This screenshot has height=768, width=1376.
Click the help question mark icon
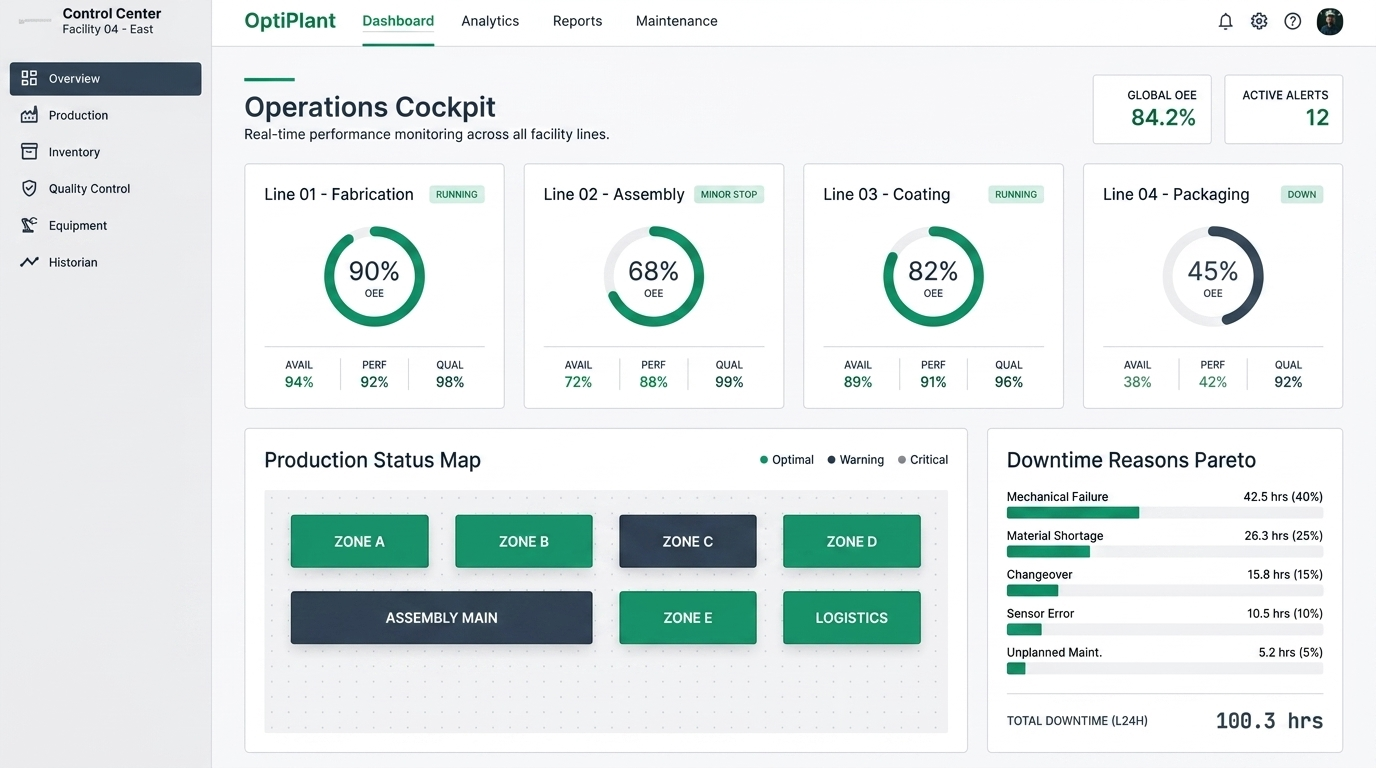pyautogui.click(x=1293, y=21)
